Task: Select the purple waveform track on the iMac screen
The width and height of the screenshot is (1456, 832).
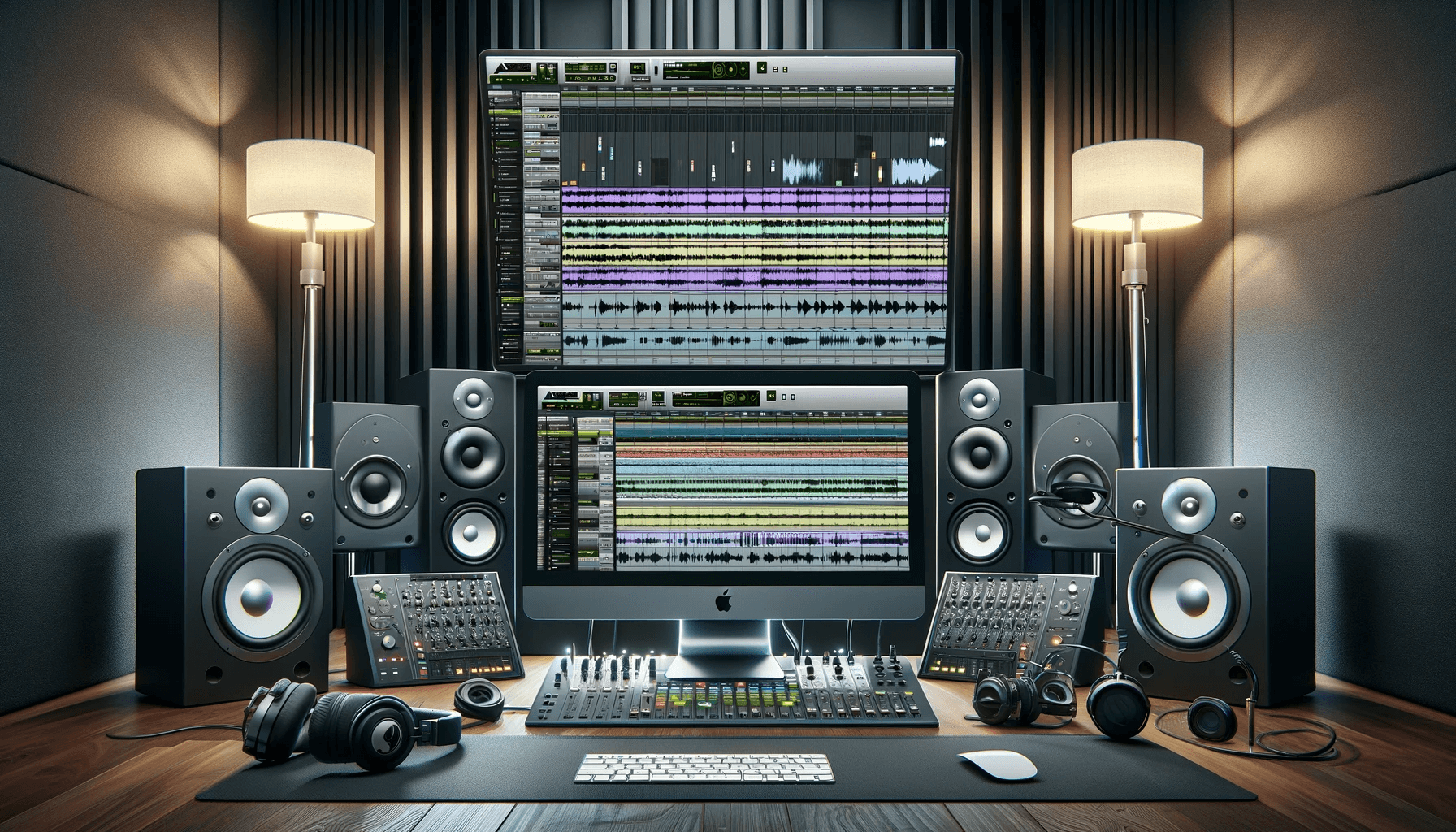Action: point(761,539)
